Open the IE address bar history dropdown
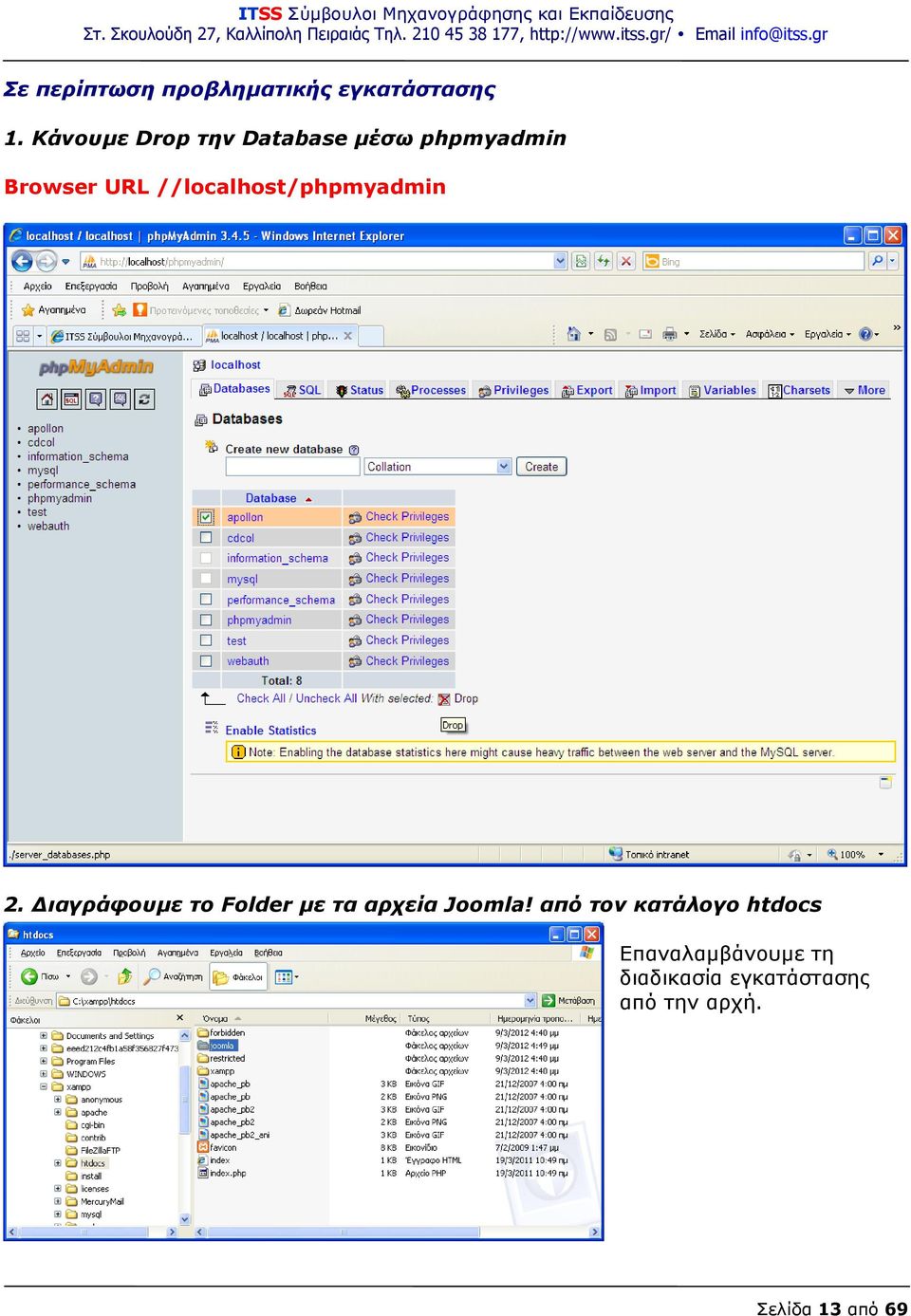Image resolution: width=911 pixels, height=1316 pixels. point(560,261)
